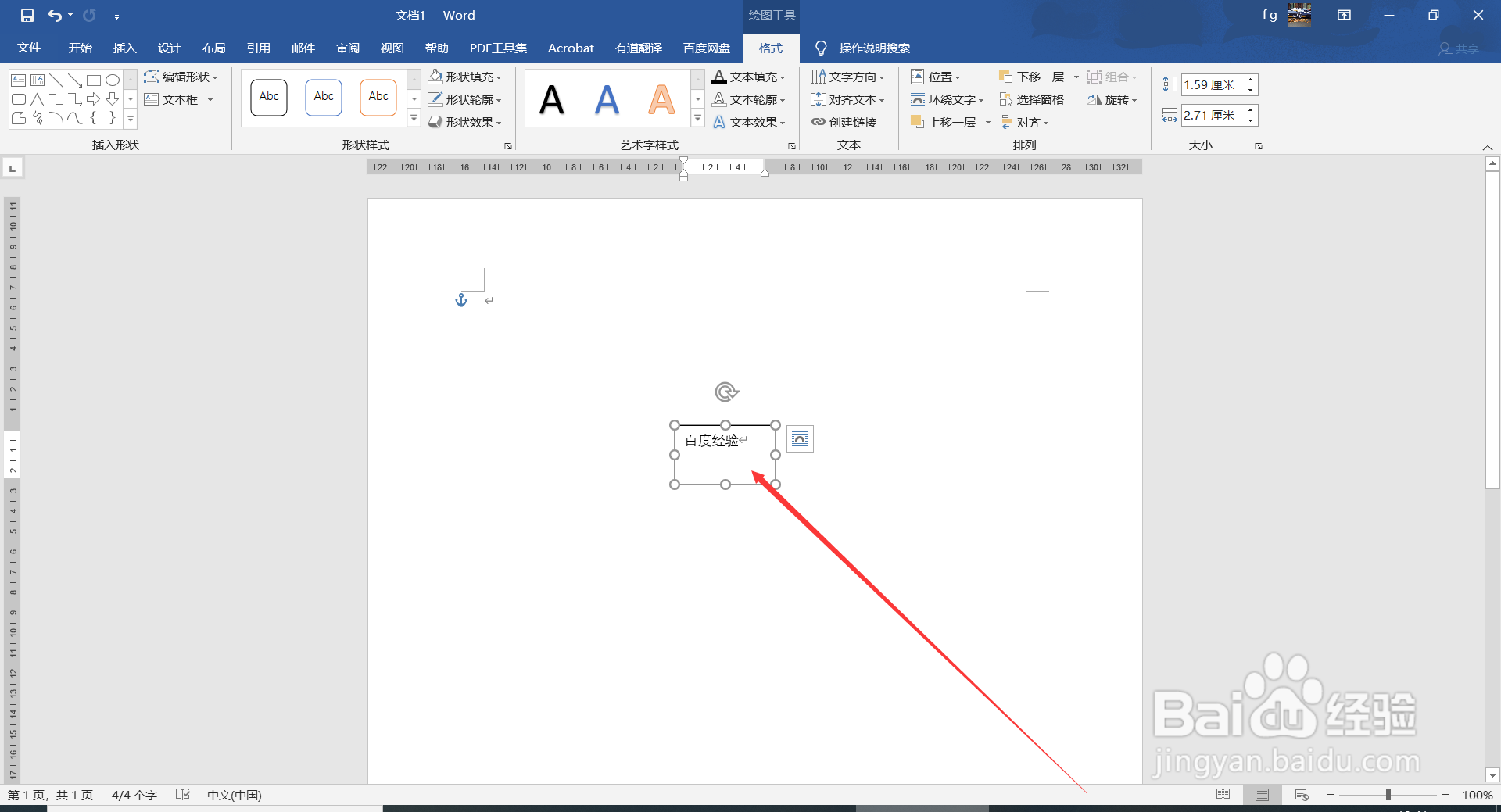
Task: Click the rotation handle above the text box
Action: pyautogui.click(x=726, y=392)
